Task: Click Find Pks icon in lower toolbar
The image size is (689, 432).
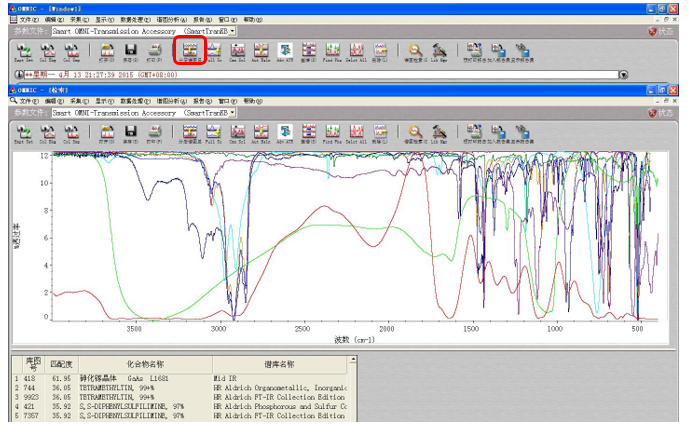Action: (x=333, y=133)
